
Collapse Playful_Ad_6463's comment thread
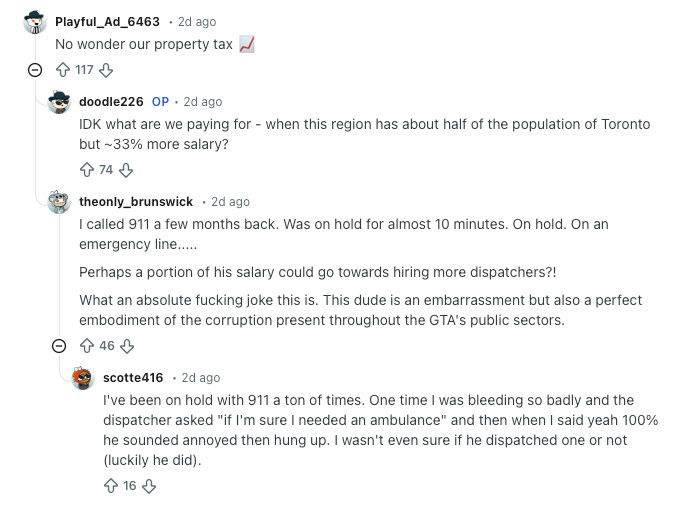pos(35,70)
